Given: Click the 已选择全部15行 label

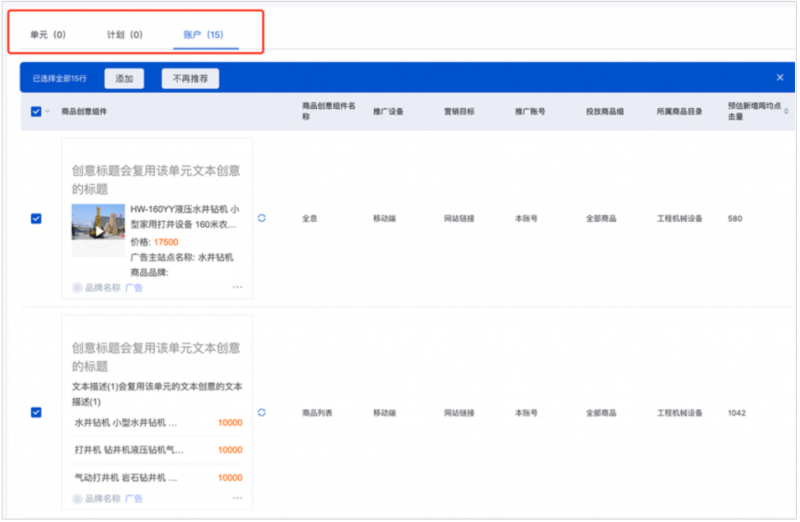Looking at the screenshot, I should [x=60, y=79].
